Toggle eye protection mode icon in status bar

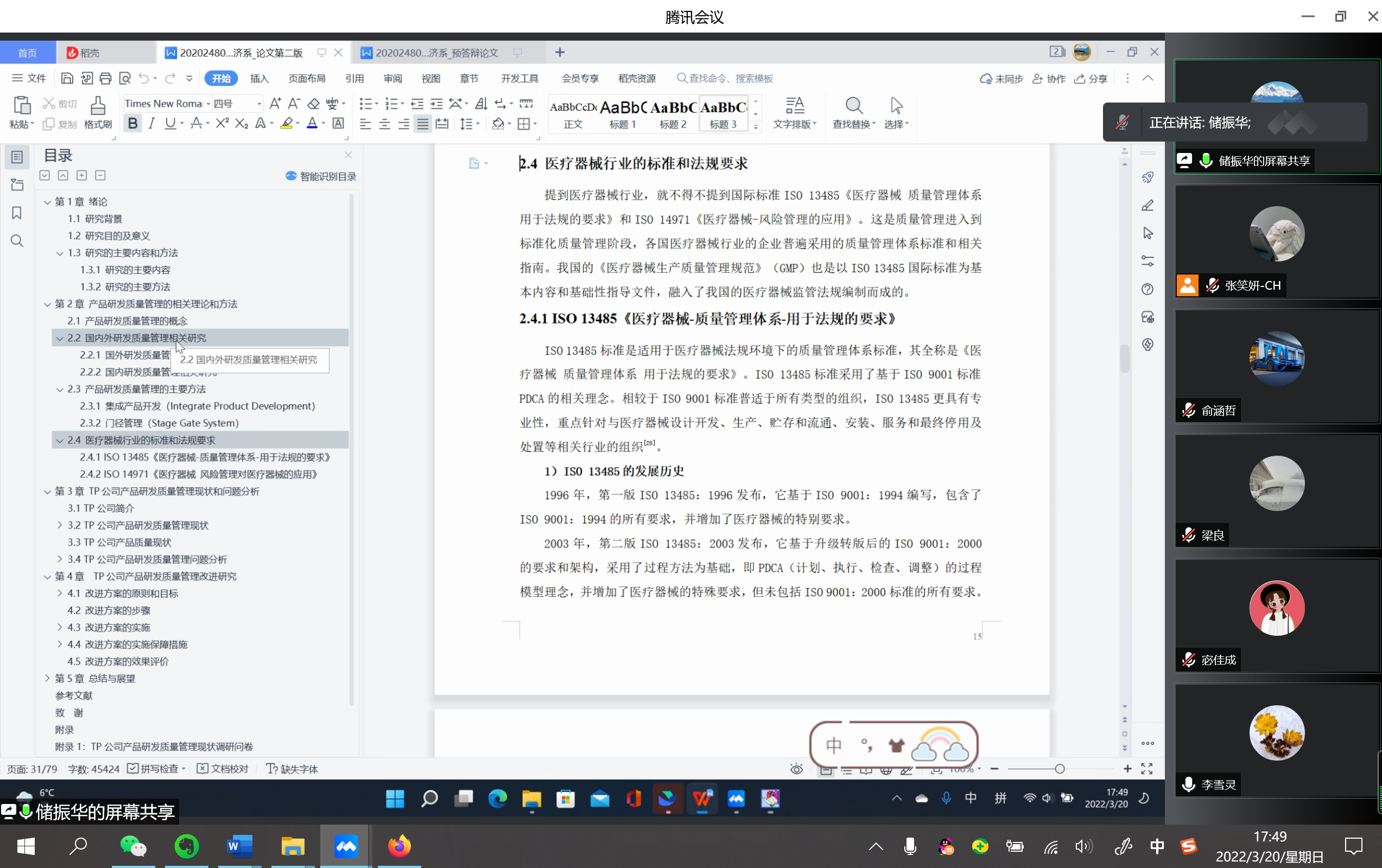(x=796, y=769)
